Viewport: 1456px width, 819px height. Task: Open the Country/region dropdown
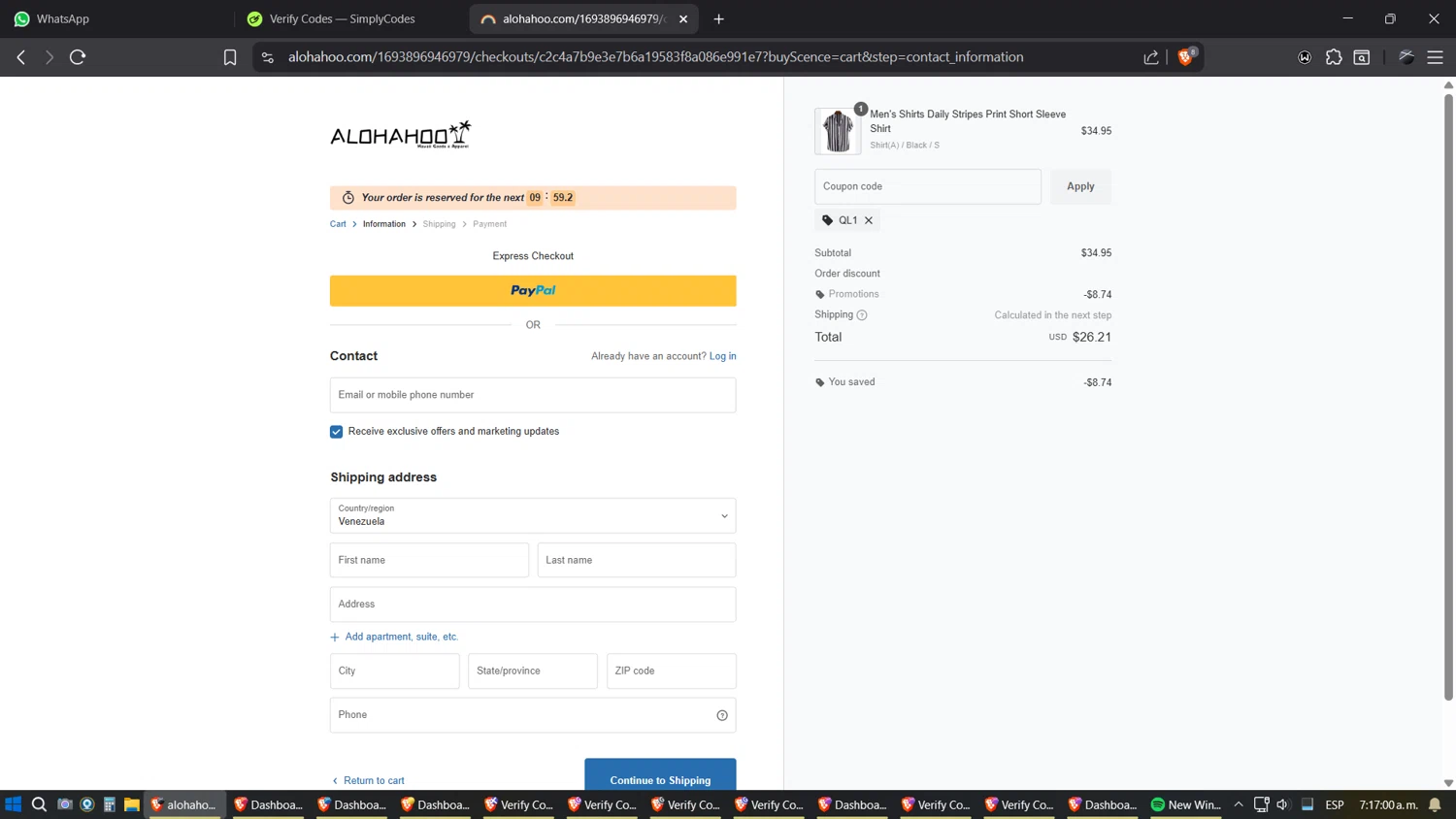coord(533,516)
